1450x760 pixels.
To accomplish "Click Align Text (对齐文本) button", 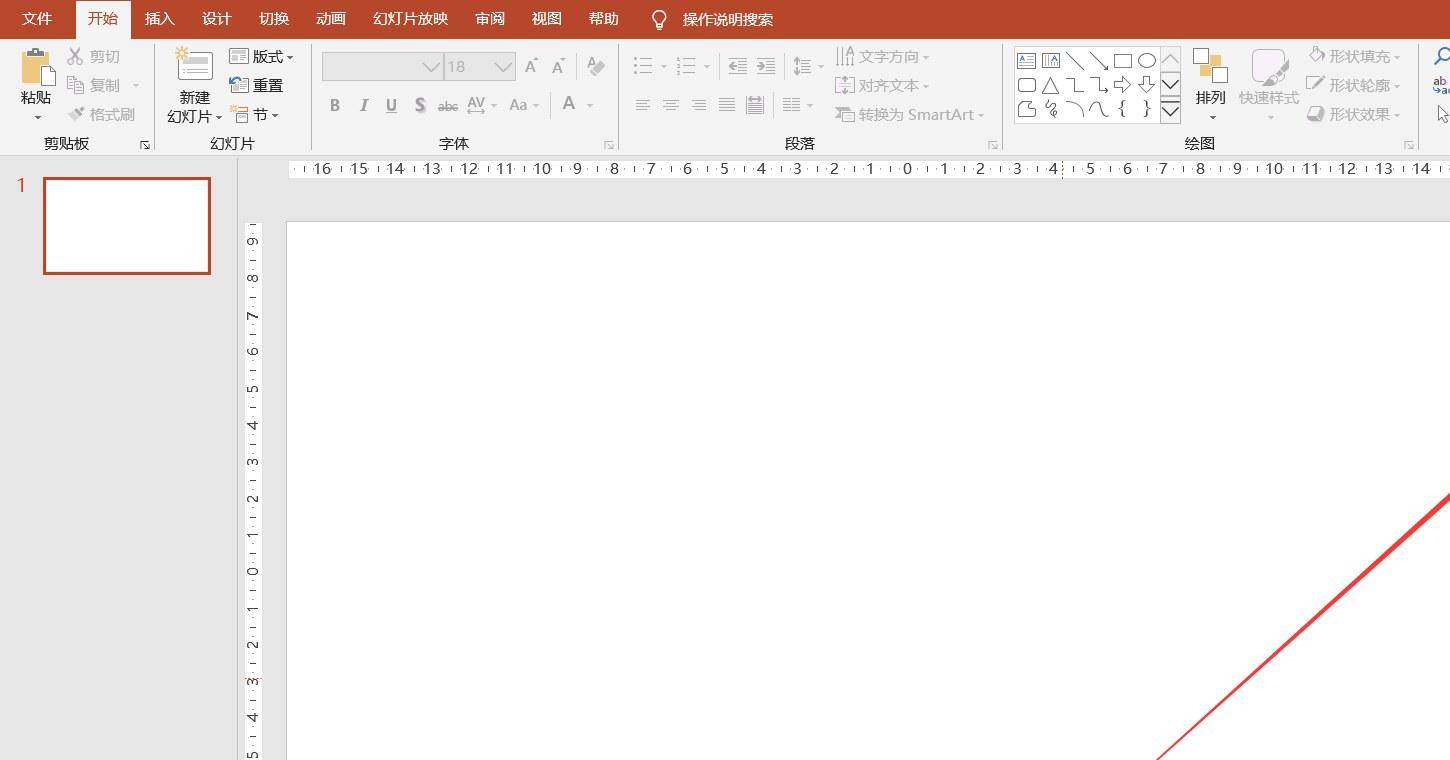I will click(883, 85).
